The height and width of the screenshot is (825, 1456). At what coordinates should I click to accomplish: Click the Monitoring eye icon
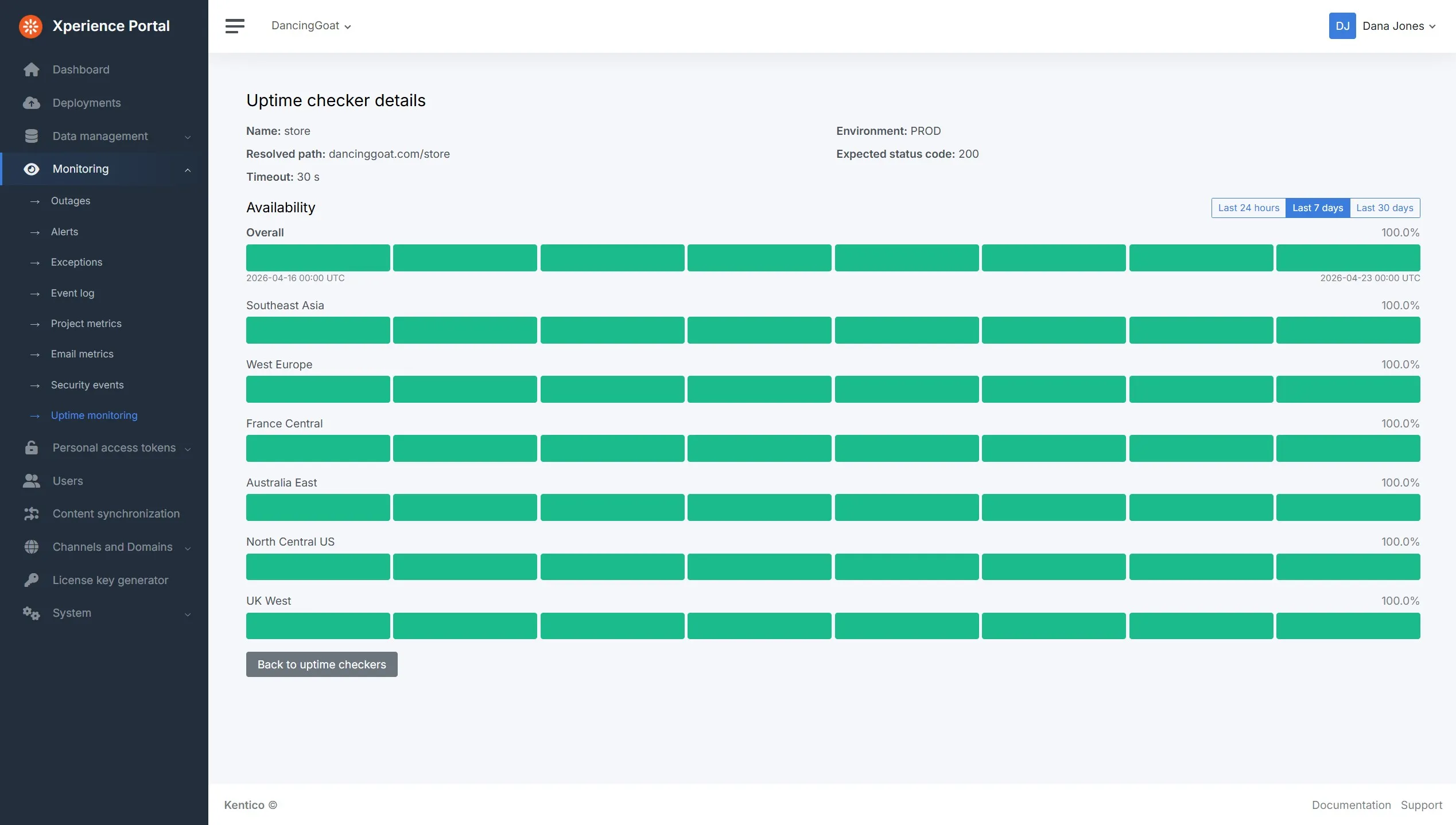click(32, 169)
